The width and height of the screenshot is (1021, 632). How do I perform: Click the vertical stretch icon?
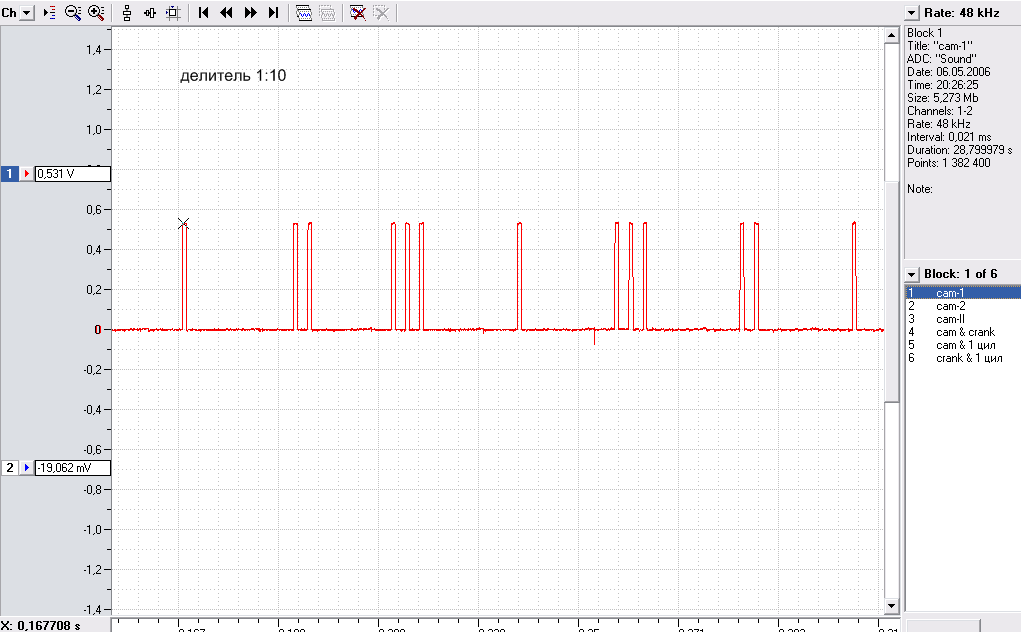point(127,13)
